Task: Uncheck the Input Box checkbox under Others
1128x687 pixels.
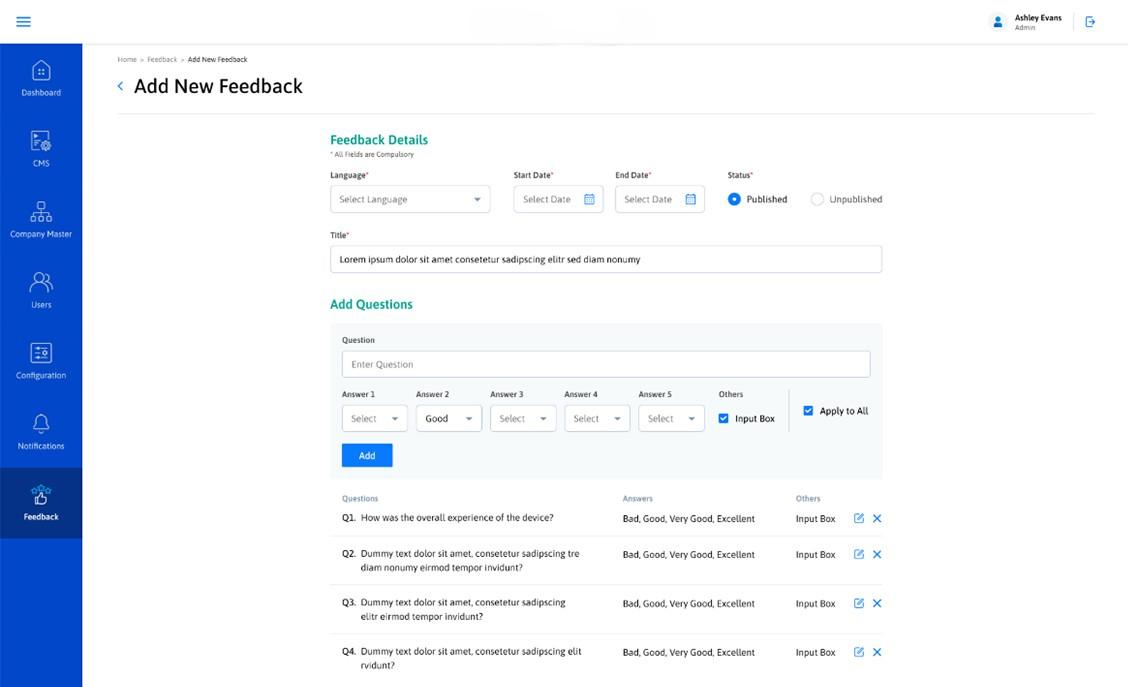Action: (724, 418)
